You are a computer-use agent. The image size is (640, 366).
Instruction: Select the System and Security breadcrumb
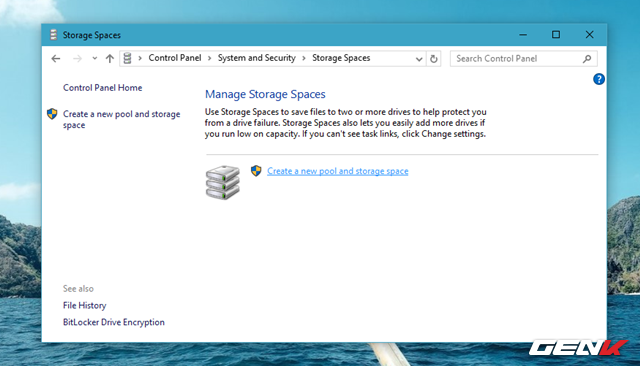257,58
